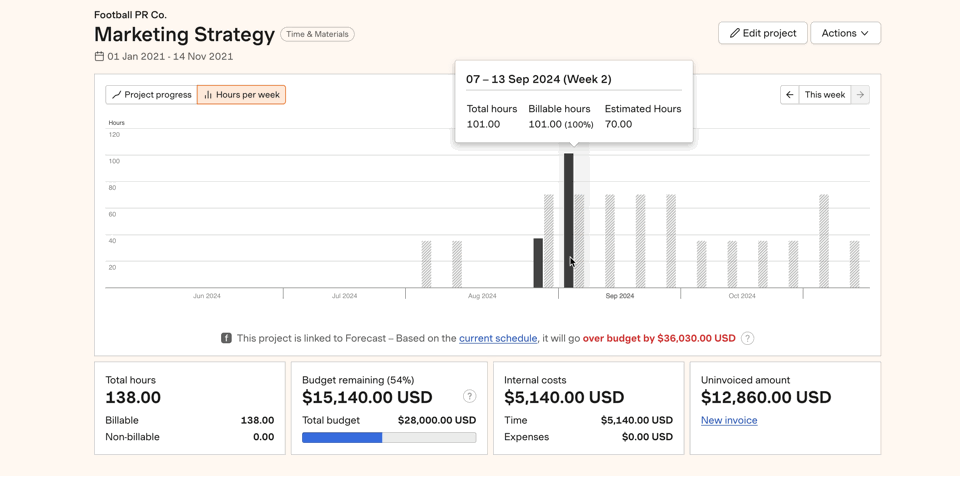Click the Forecast logo icon in notice
The width and height of the screenshot is (960, 496).
tap(226, 339)
